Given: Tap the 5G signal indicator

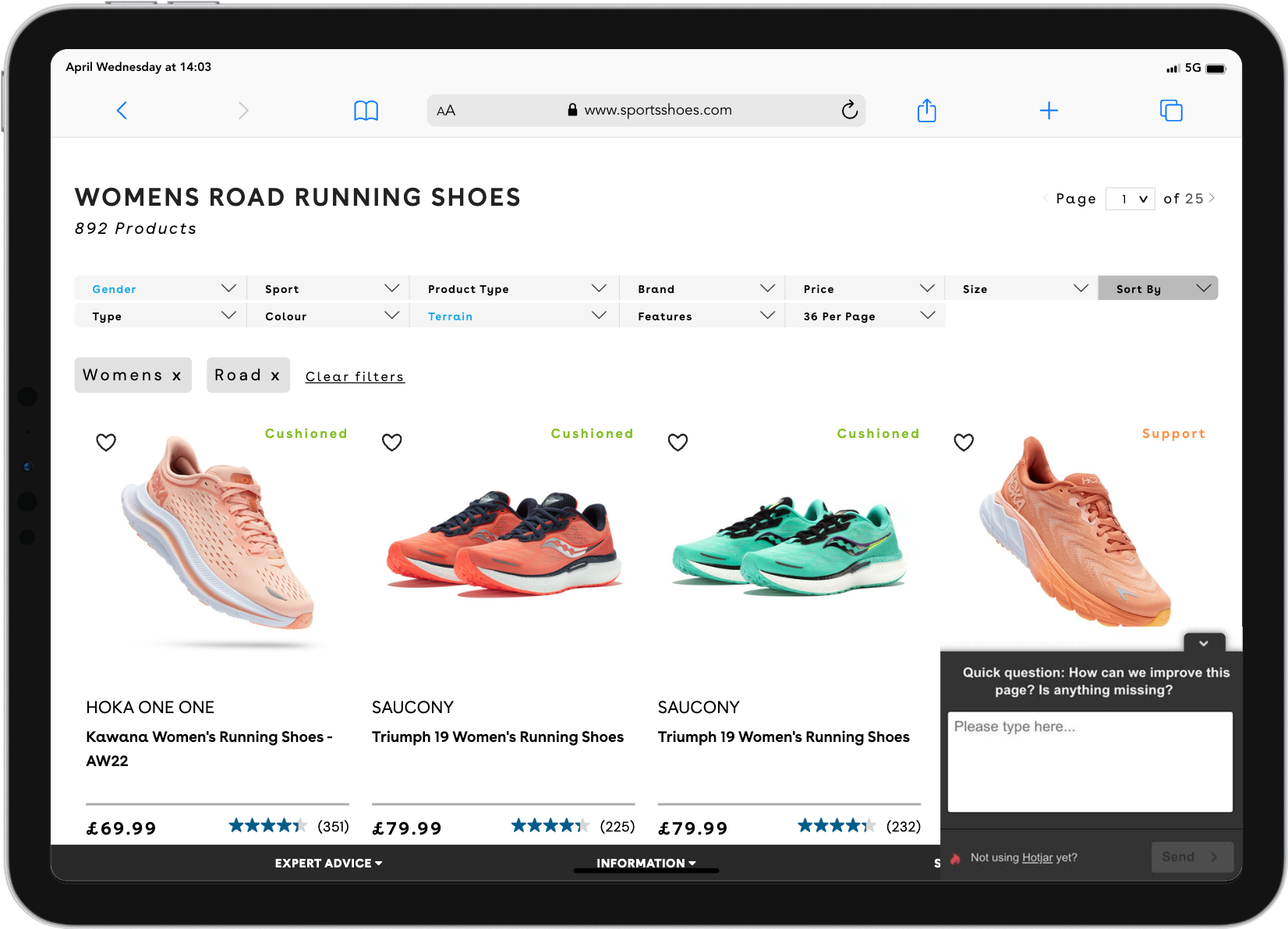Looking at the screenshot, I should [1193, 68].
